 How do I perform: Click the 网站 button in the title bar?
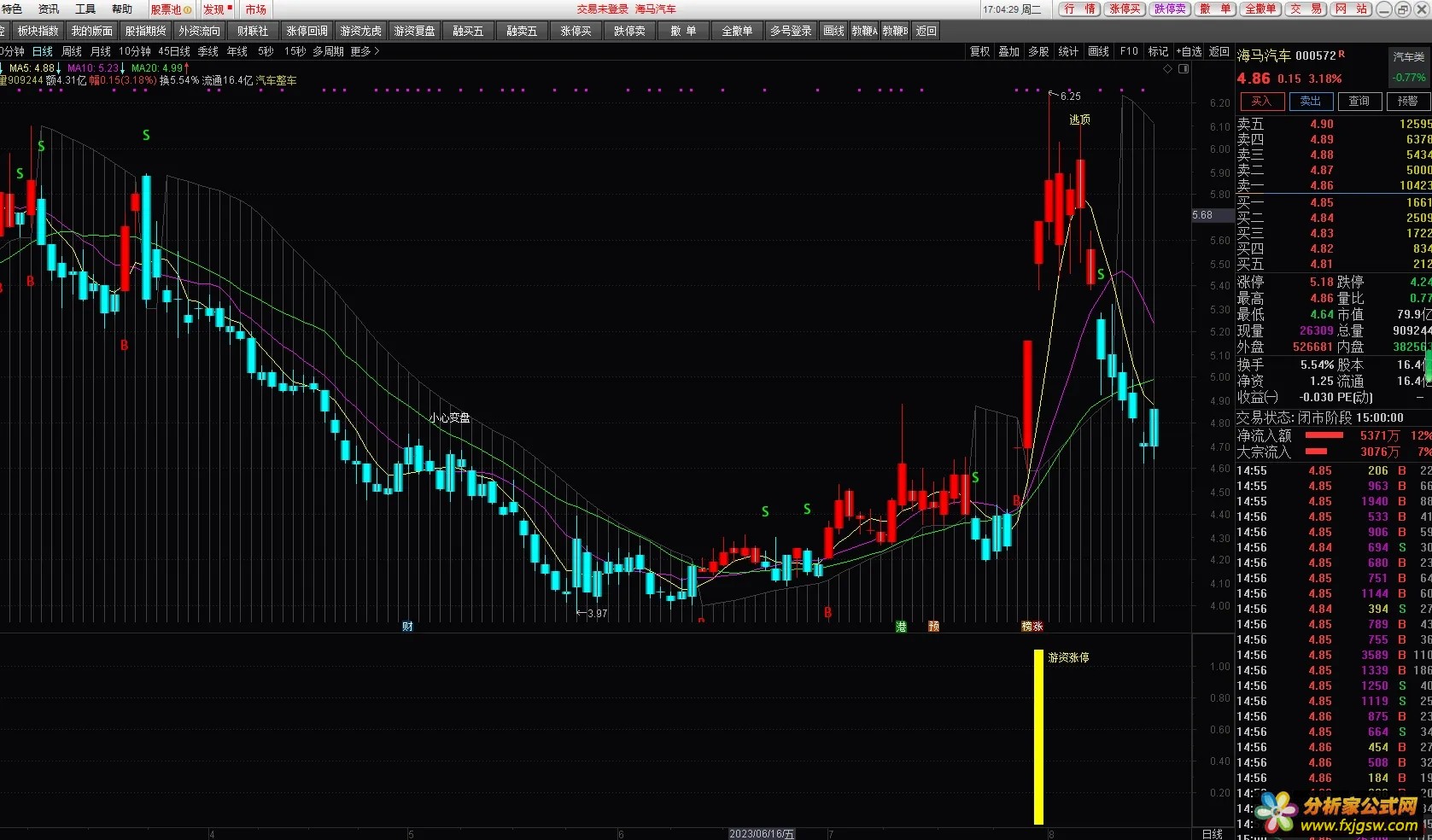click(x=1350, y=9)
